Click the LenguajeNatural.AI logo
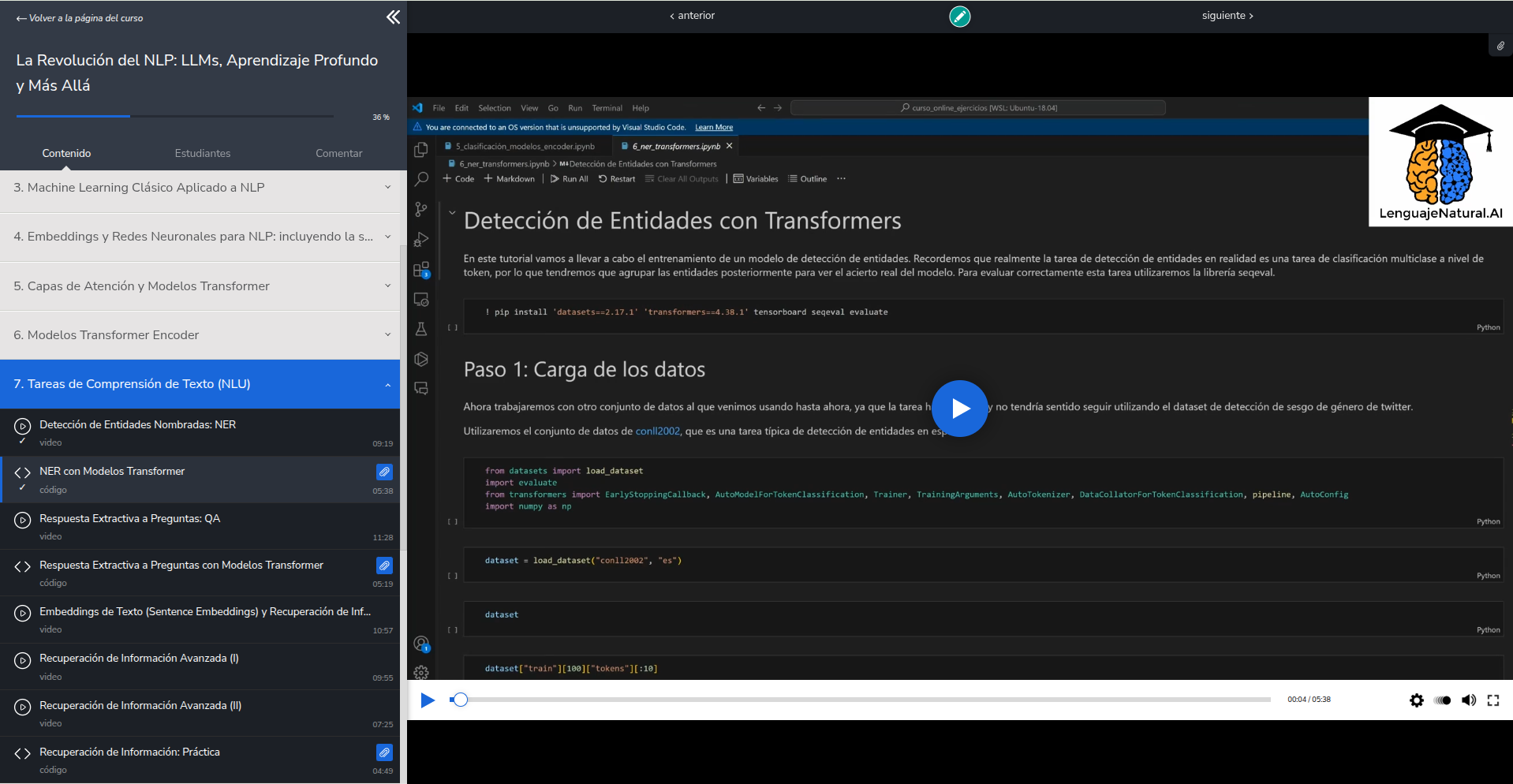 tap(1440, 162)
